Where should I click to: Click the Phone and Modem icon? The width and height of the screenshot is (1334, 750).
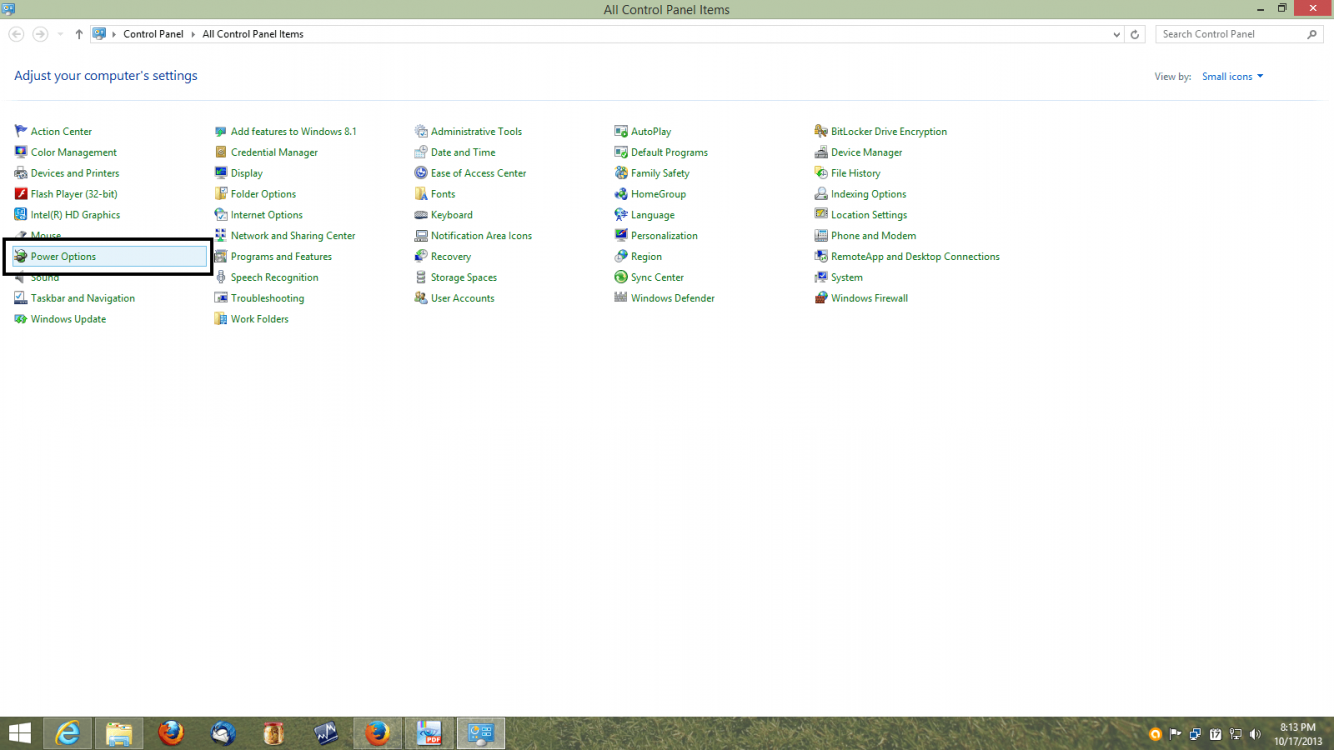[821, 236]
